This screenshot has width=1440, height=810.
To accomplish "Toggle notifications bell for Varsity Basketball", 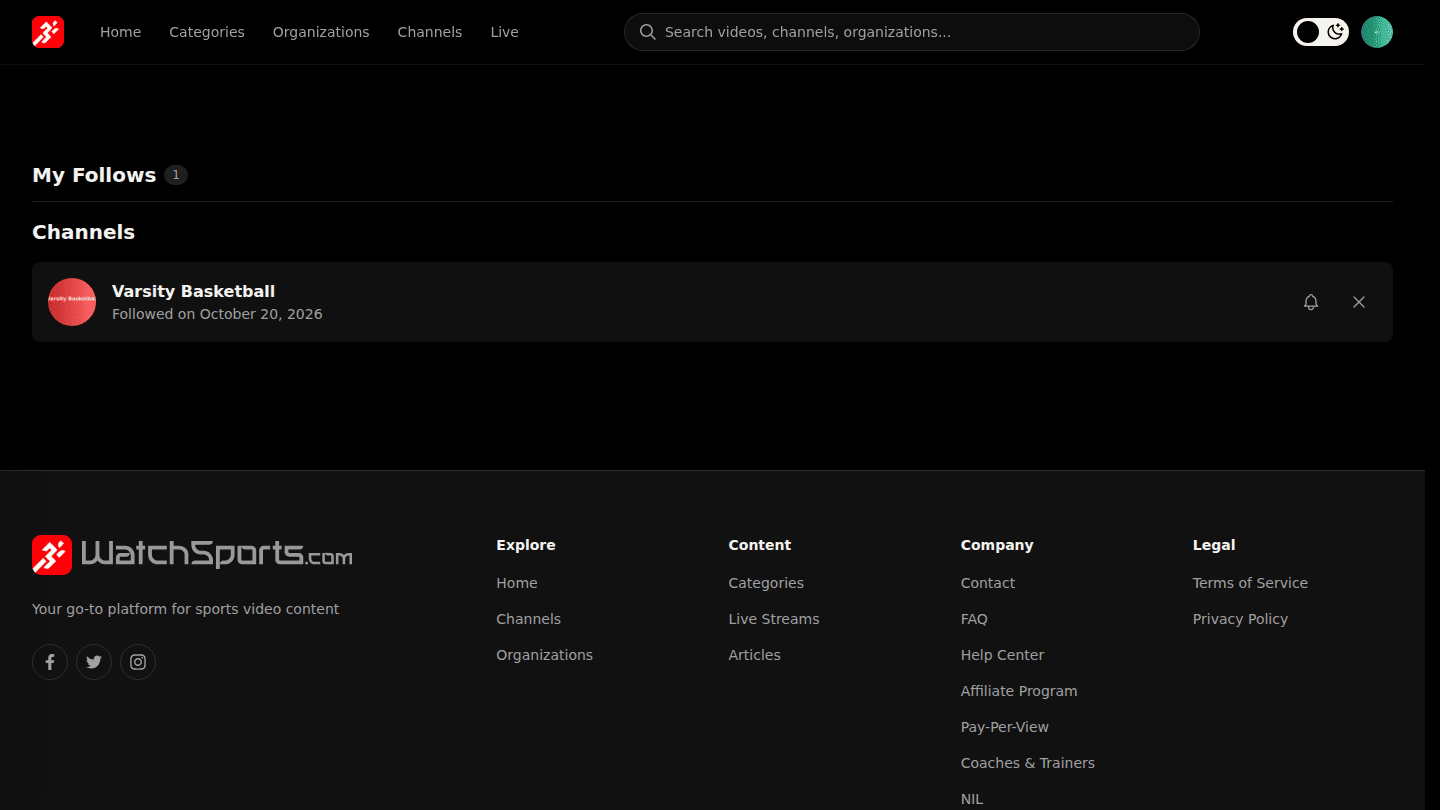I will [1311, 302].
